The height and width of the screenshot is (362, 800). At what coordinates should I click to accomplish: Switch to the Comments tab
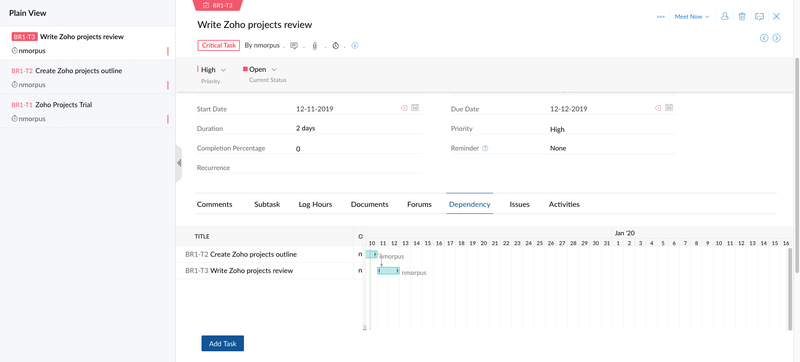[214, 204]
